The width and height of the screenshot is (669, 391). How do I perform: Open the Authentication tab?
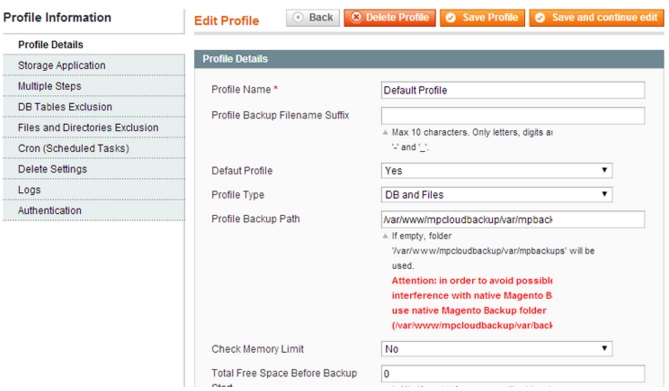(x=94, y=210)
